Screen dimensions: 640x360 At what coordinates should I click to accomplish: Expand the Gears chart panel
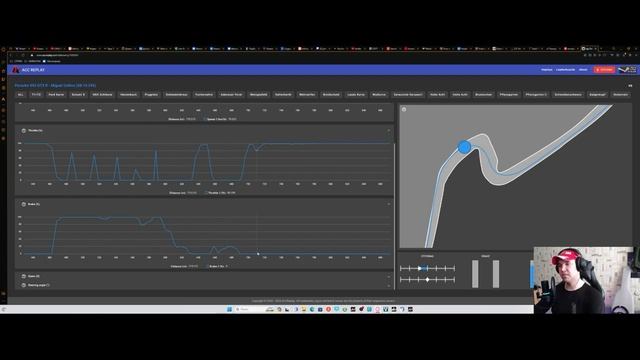[389, 276]
